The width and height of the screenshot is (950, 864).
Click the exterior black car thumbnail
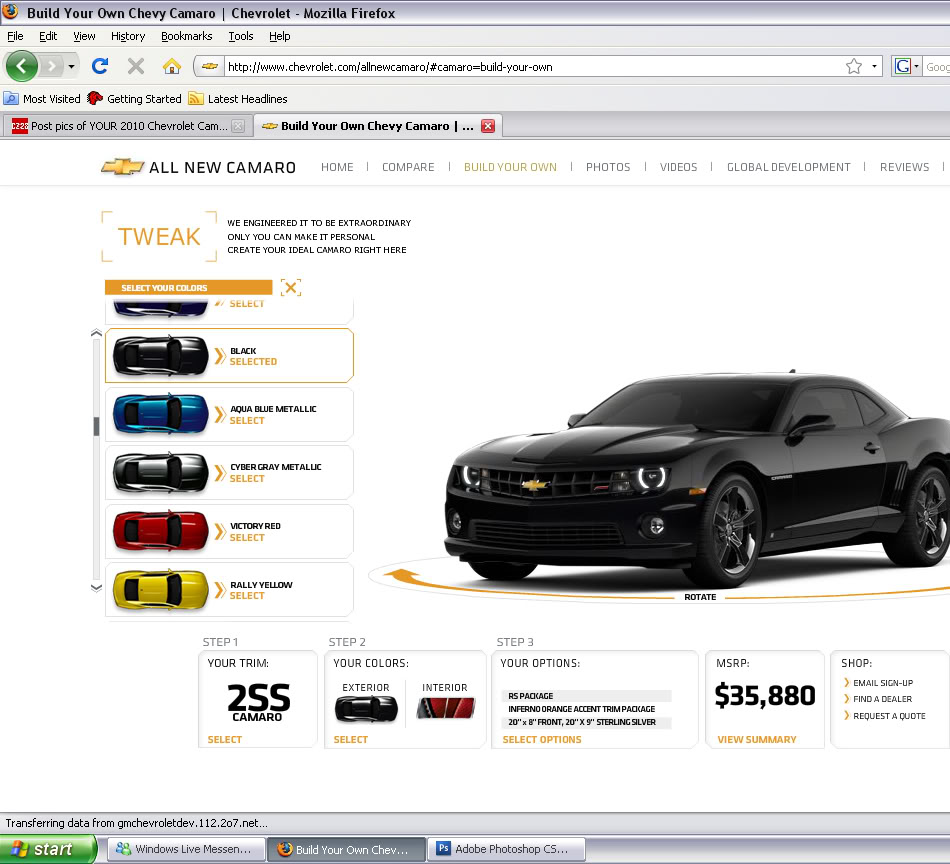click(x=366, y=708)
